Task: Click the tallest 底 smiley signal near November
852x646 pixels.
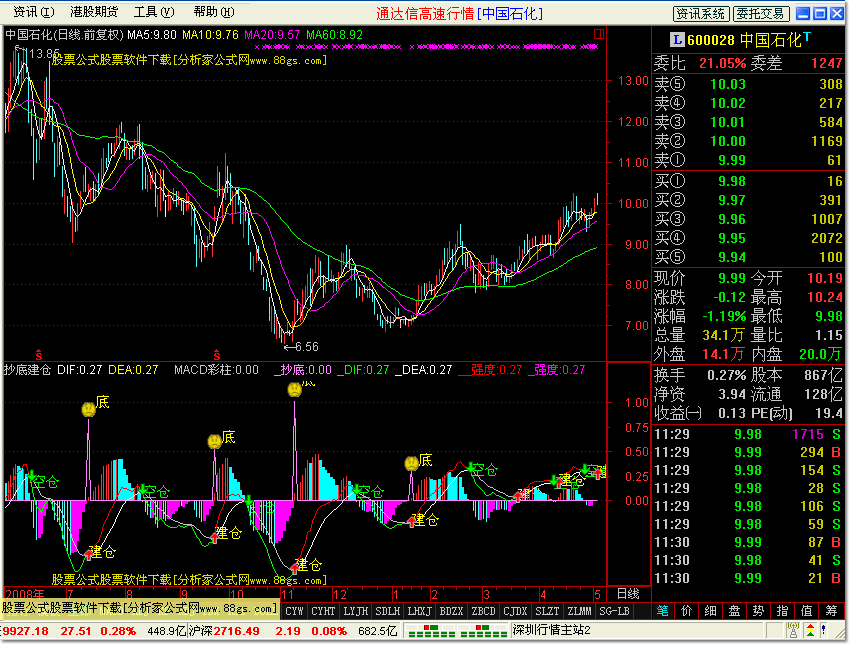Action: 295,389
